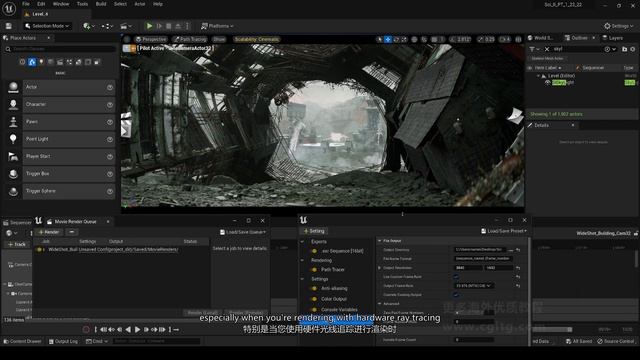Click the Path Tracing view mode button
The height and width of the screenshot is (360, 640).
pos(190,39)
